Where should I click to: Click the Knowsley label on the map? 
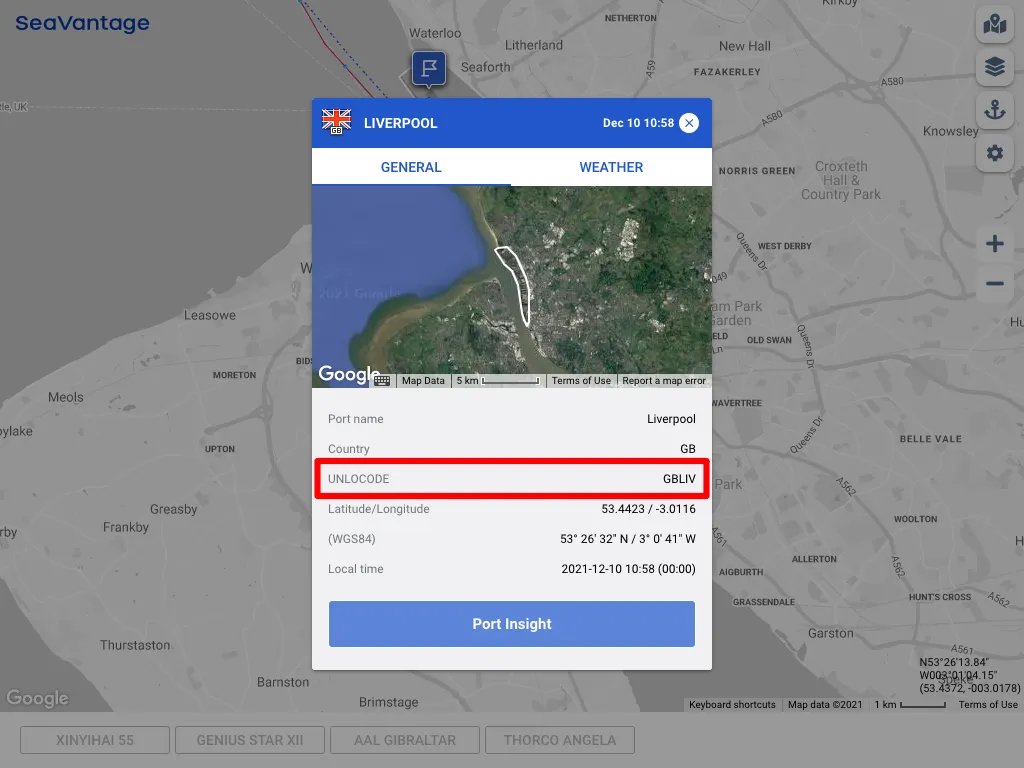950,131
